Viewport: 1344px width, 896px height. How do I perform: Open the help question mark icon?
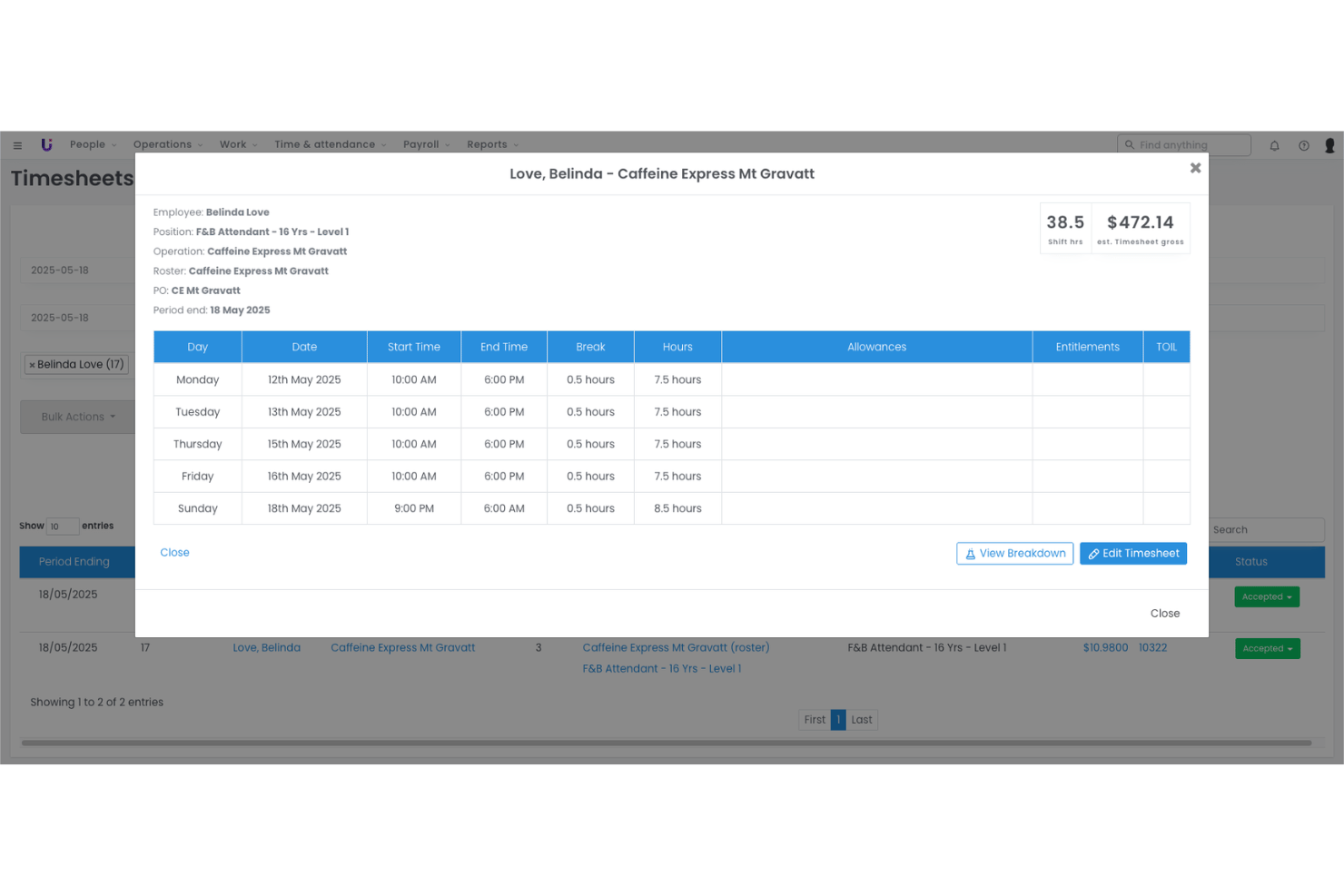[x=1303, y=145]
